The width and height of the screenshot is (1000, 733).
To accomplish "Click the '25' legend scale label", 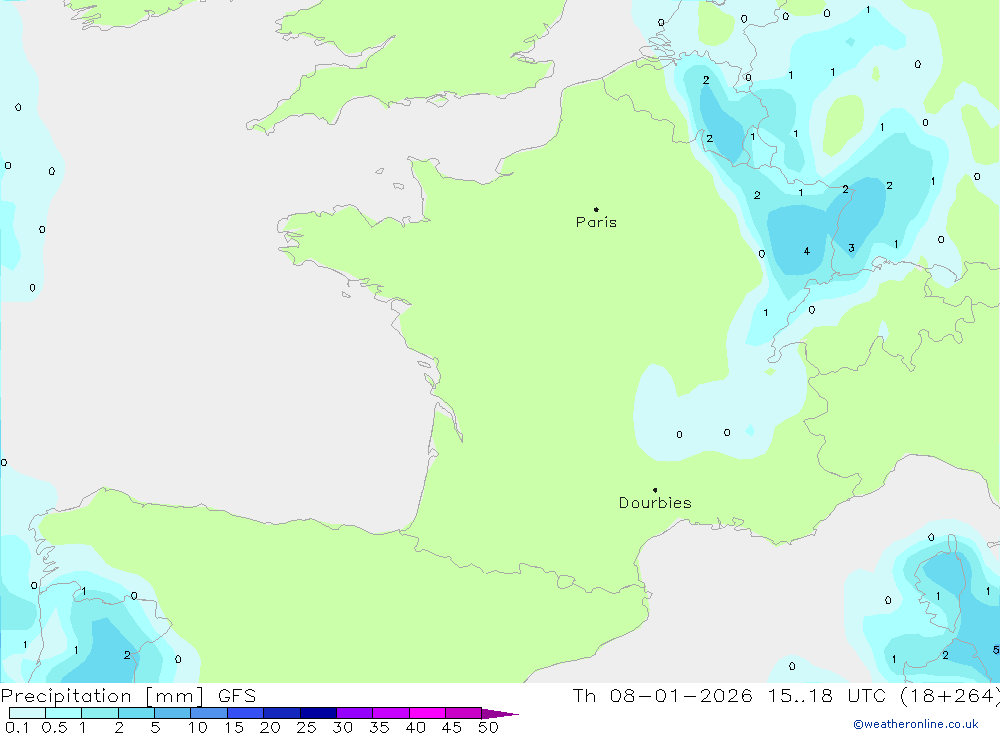I will 307,727.
